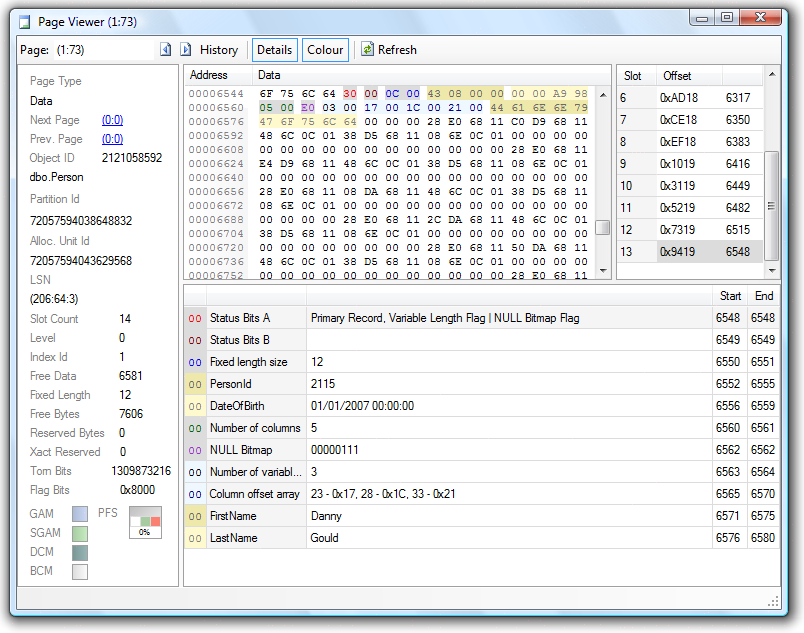Click the DCM colour swatch
The width and height of the screenshot is (804, 633).
point(80,552)
